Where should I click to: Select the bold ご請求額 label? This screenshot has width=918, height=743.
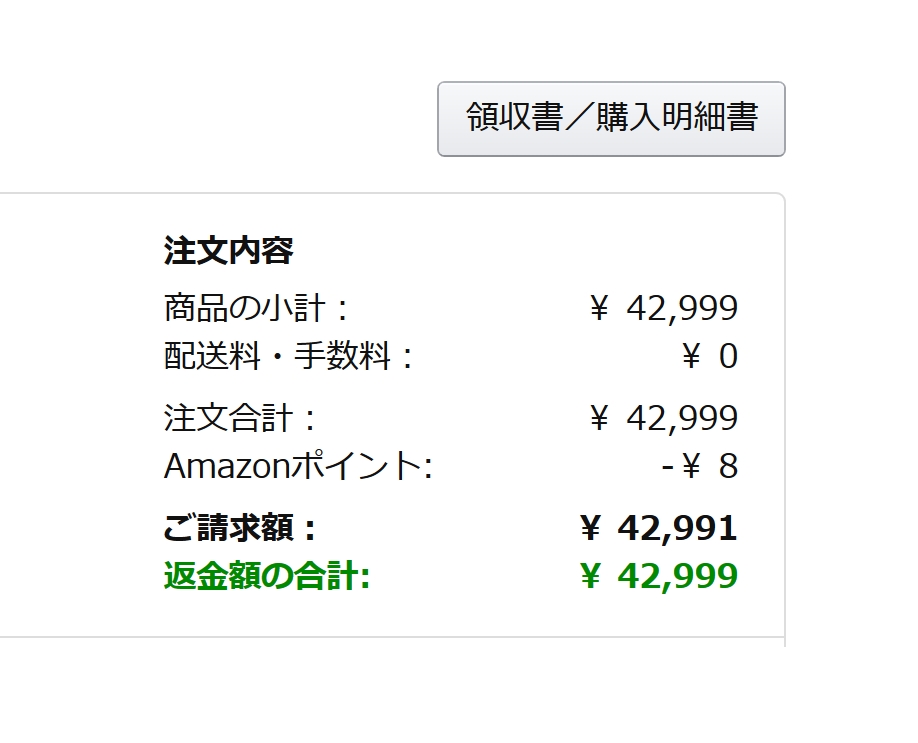click(x=238, y=527)
